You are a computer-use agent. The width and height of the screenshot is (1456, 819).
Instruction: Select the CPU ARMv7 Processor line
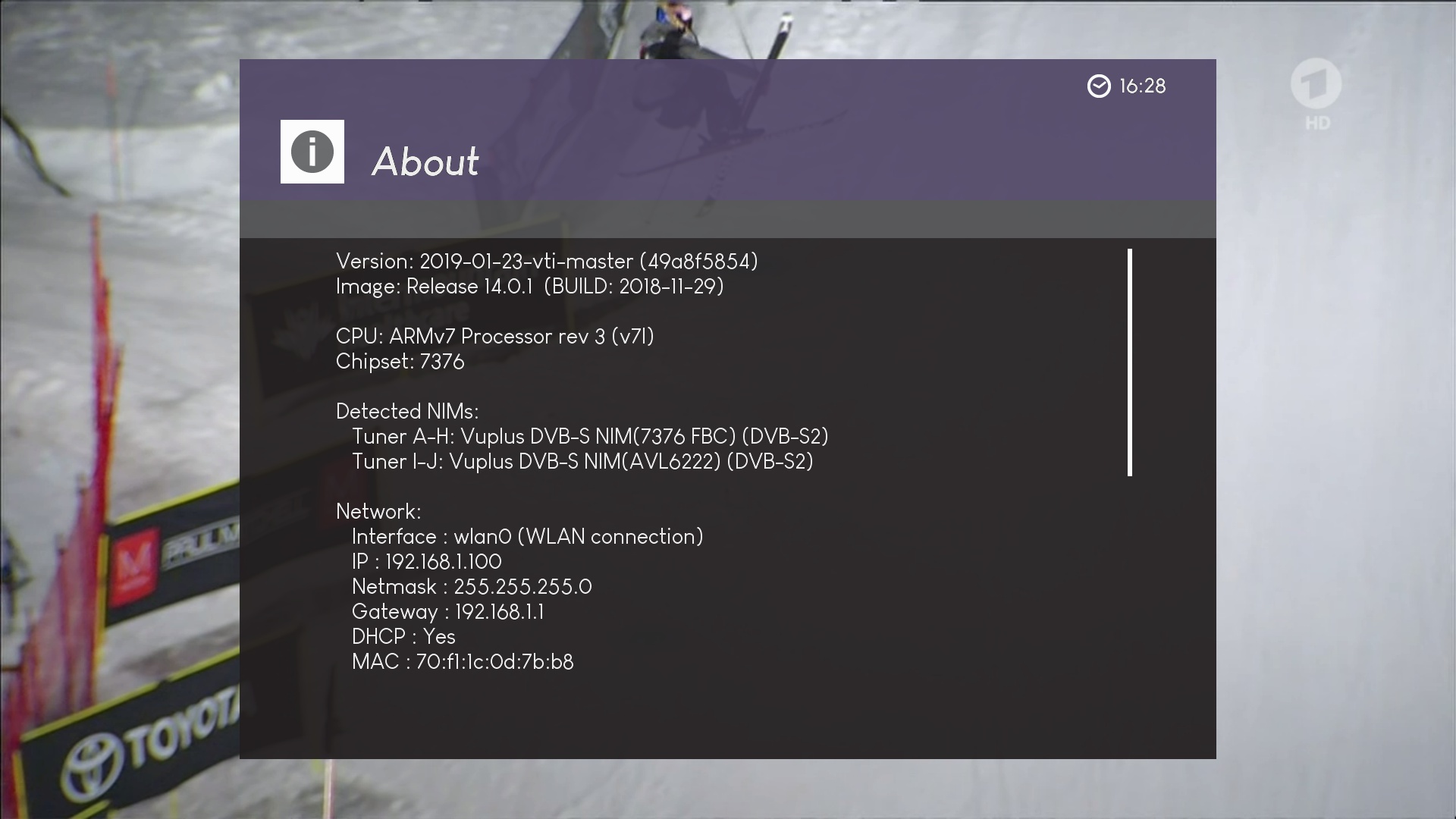pos(495,337)
